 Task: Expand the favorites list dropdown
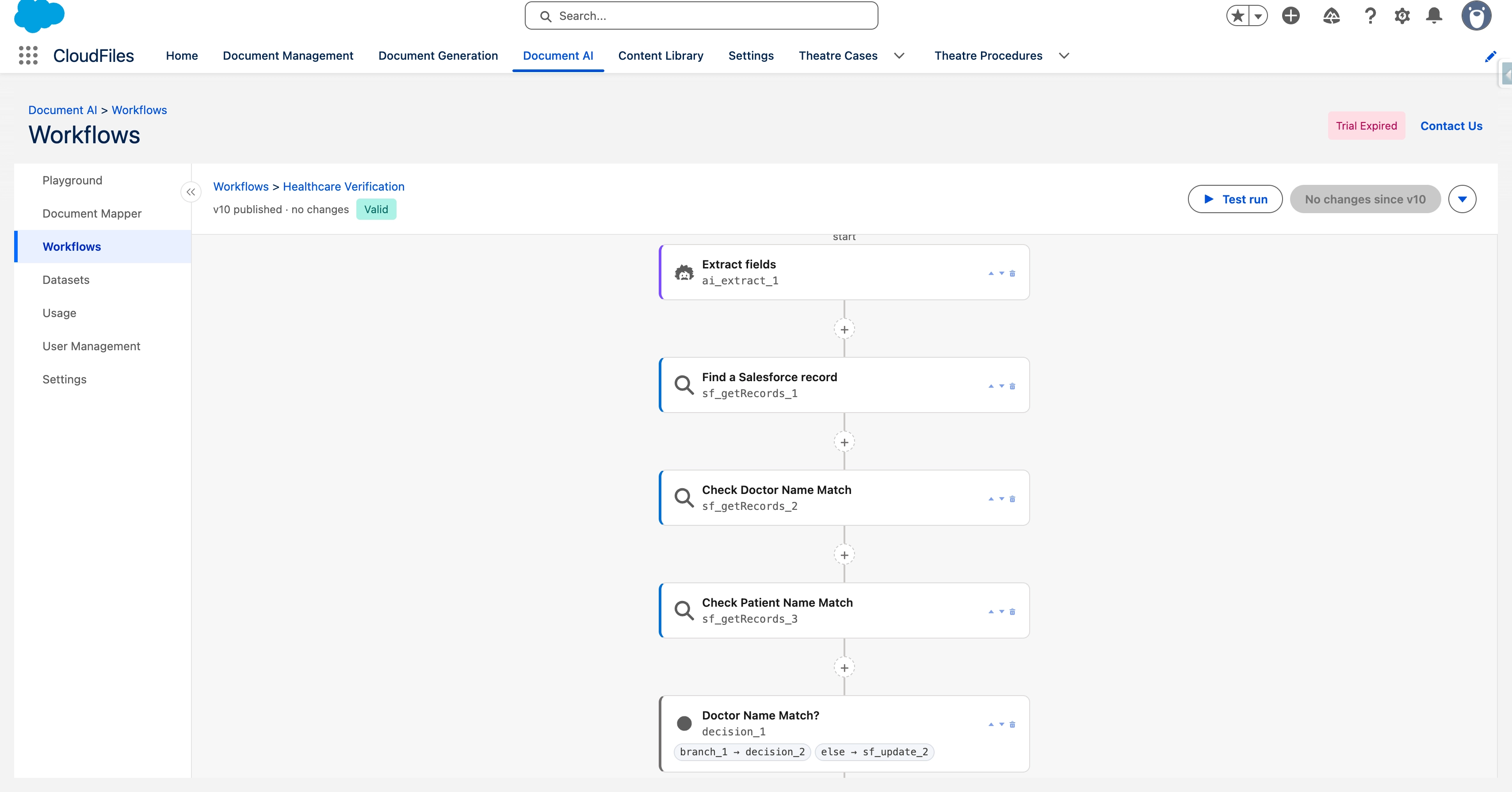(x=1258, y=16)
